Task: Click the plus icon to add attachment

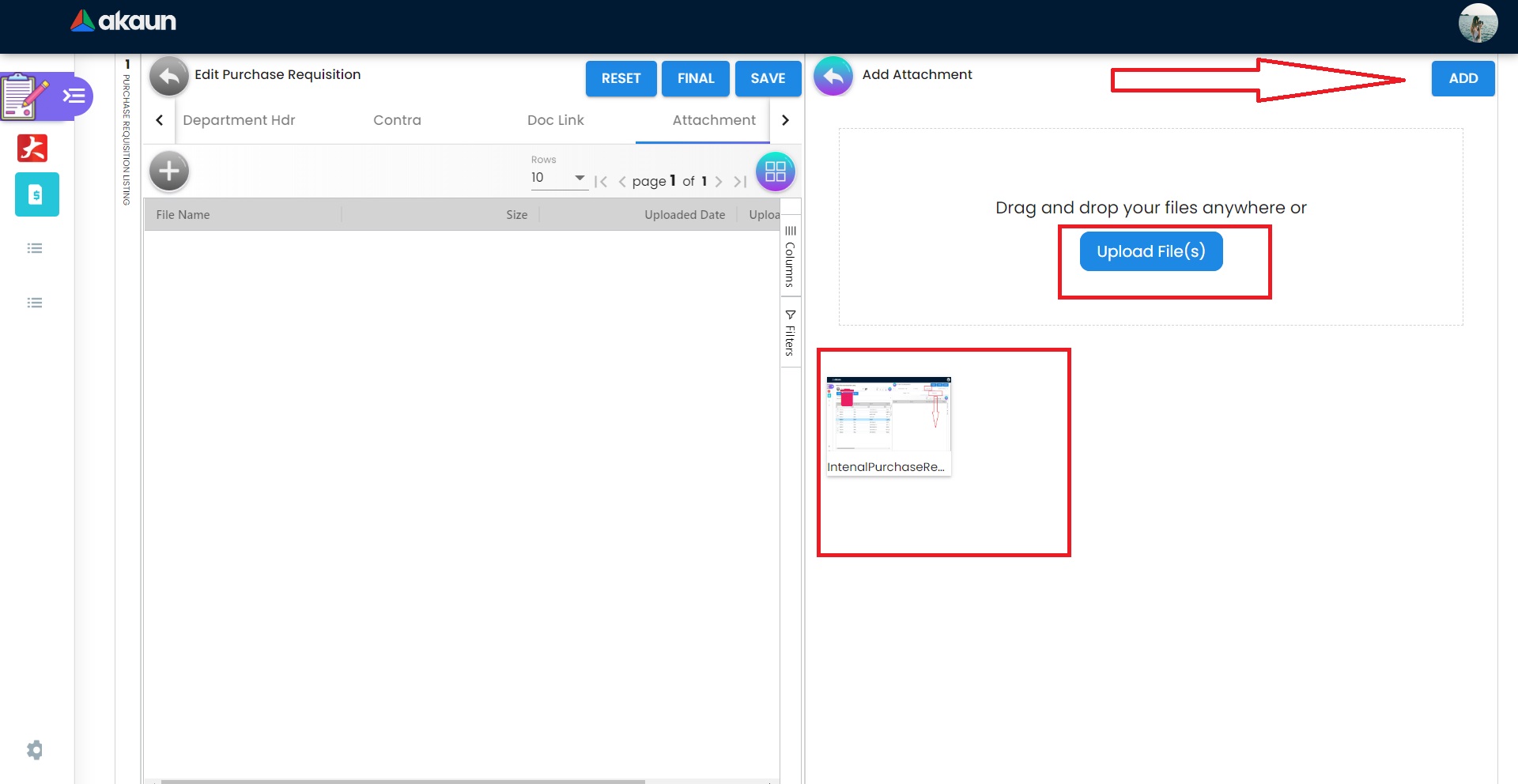Action: (169, 171)
